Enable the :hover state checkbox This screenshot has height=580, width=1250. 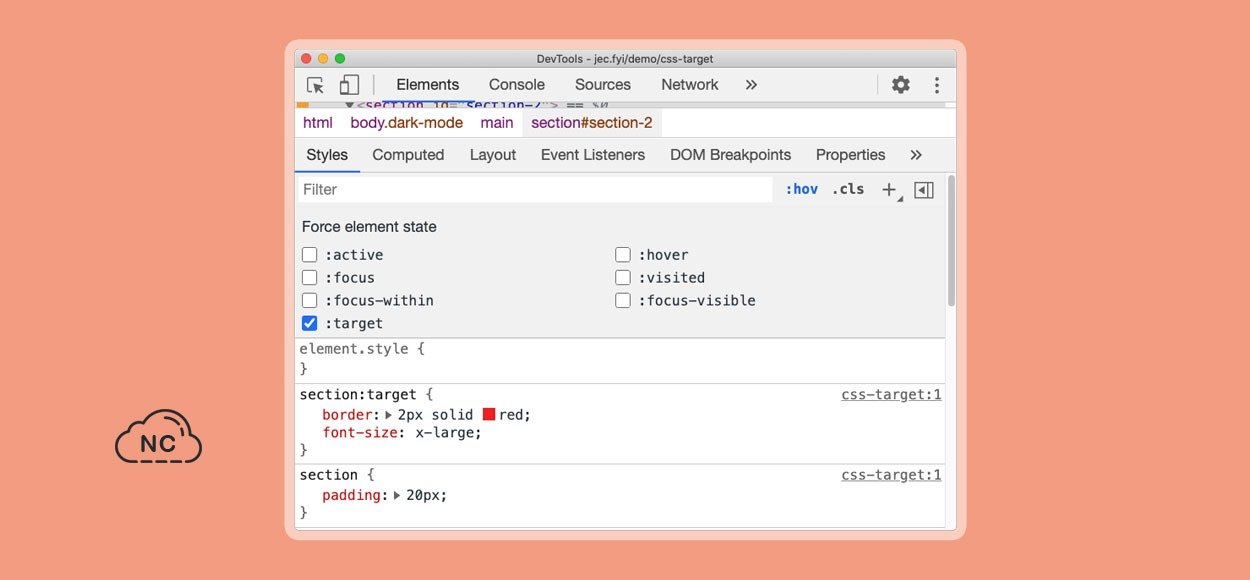pyautogui.click(x=623, y=255)
